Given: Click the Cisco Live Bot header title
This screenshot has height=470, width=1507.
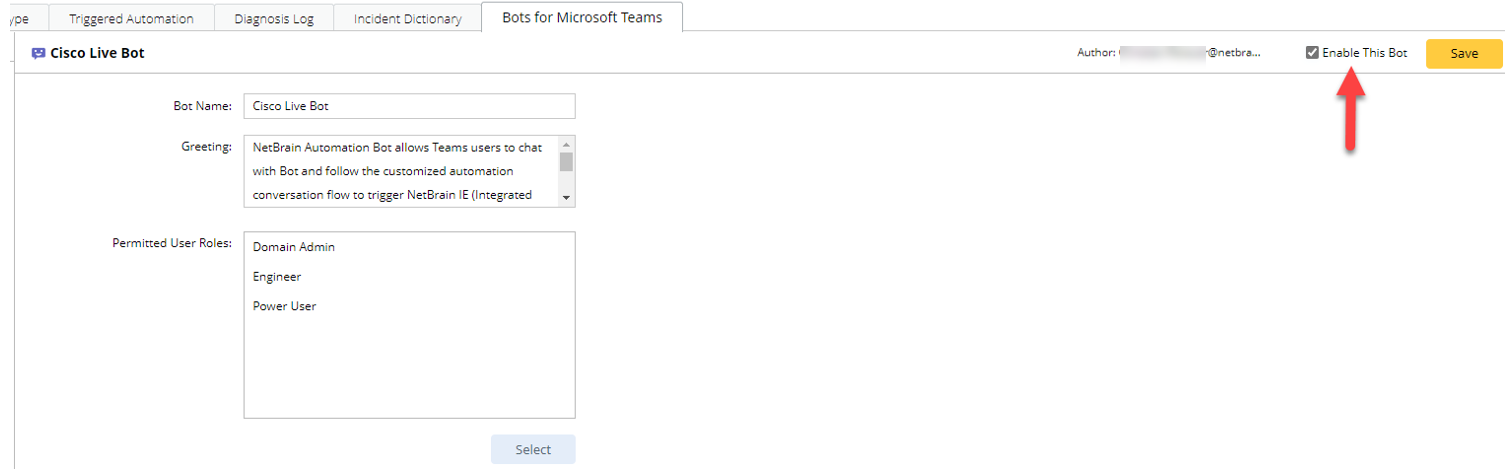Looking at the screenshot, I should coord(98,53).
